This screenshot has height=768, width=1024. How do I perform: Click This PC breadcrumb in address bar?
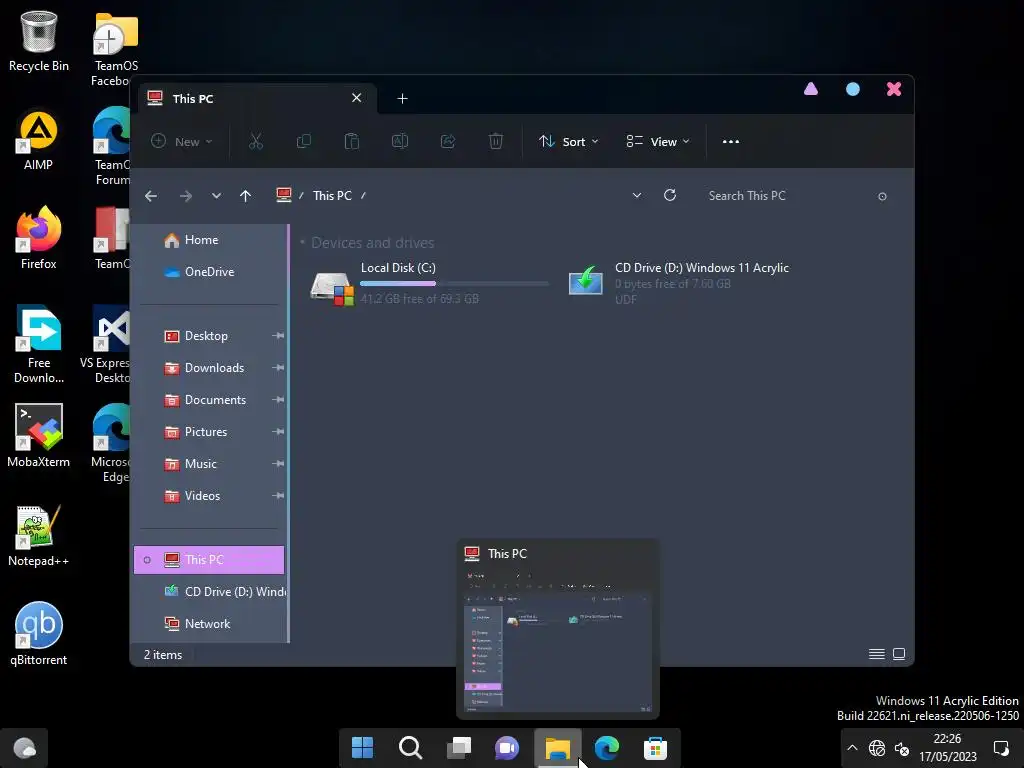[x=332, y=196]
